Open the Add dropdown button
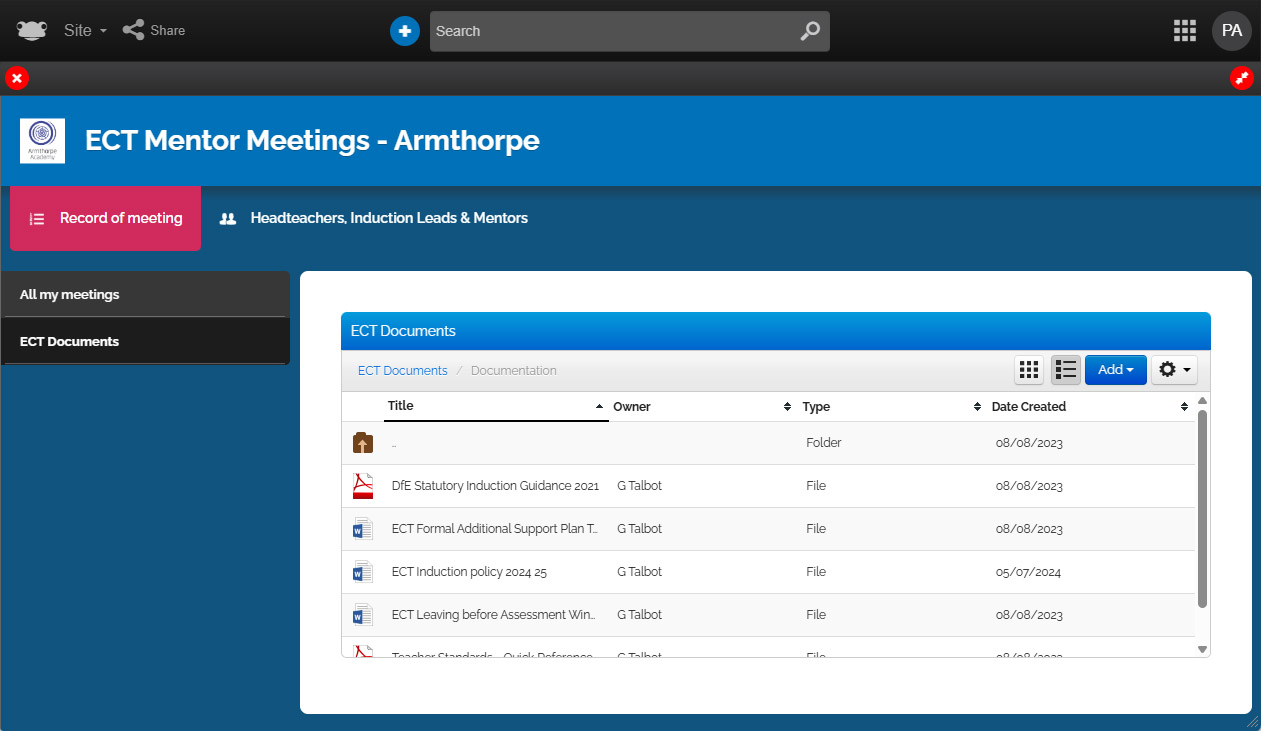This screenshot has width=1261, height=731. click(x=1115, y=370)
